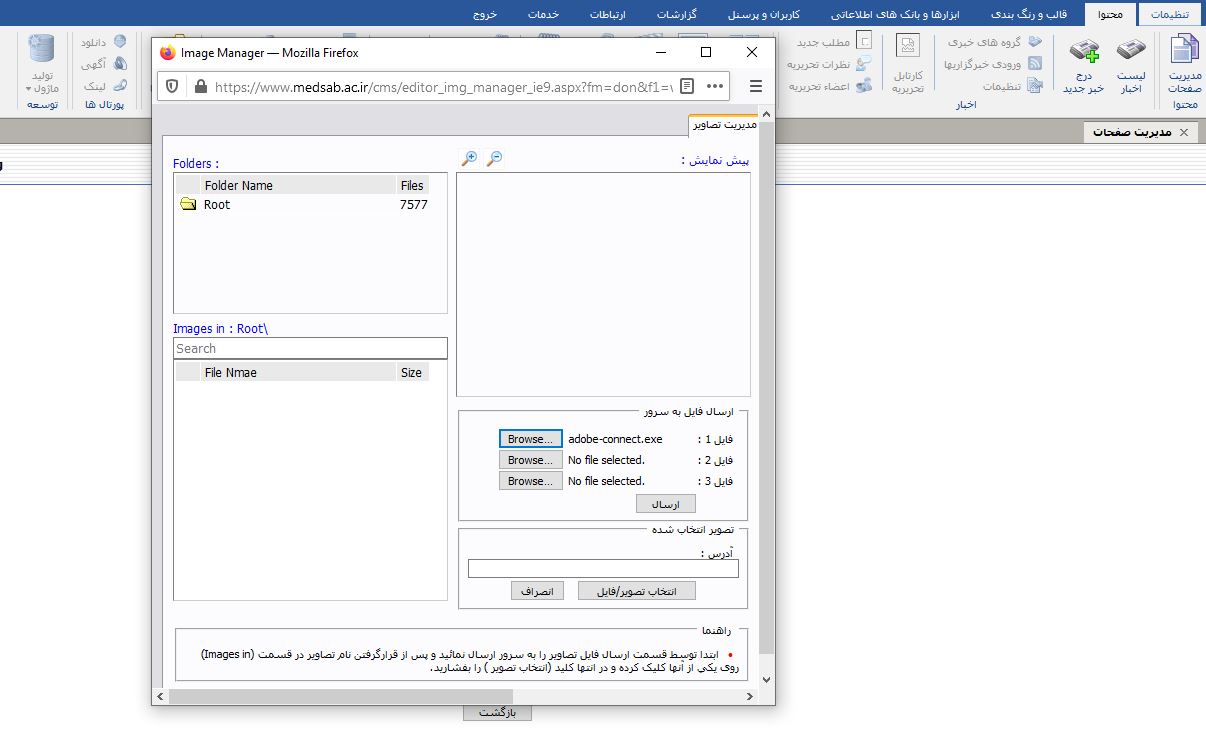Click the Search images input field
The width and height of the screenshot is (1206, 731).
310,349
